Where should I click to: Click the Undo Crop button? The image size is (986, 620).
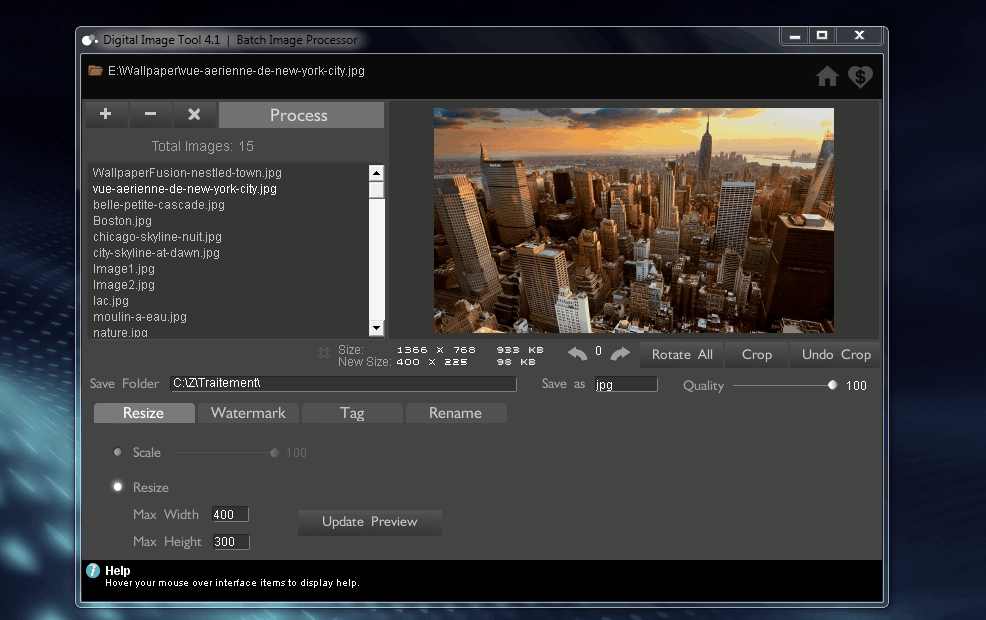coord(836,355)
